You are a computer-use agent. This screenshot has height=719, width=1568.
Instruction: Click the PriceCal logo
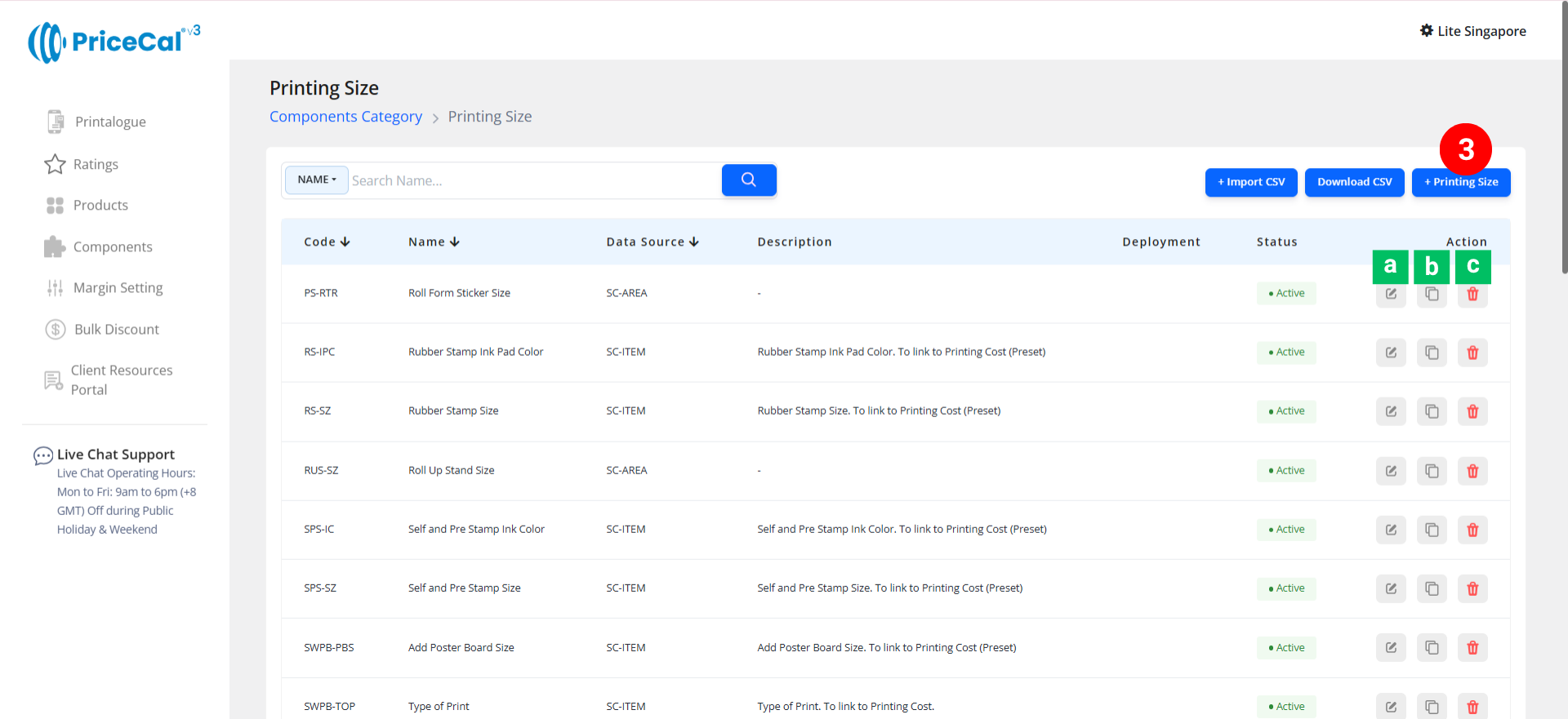[x=114, y=42]
